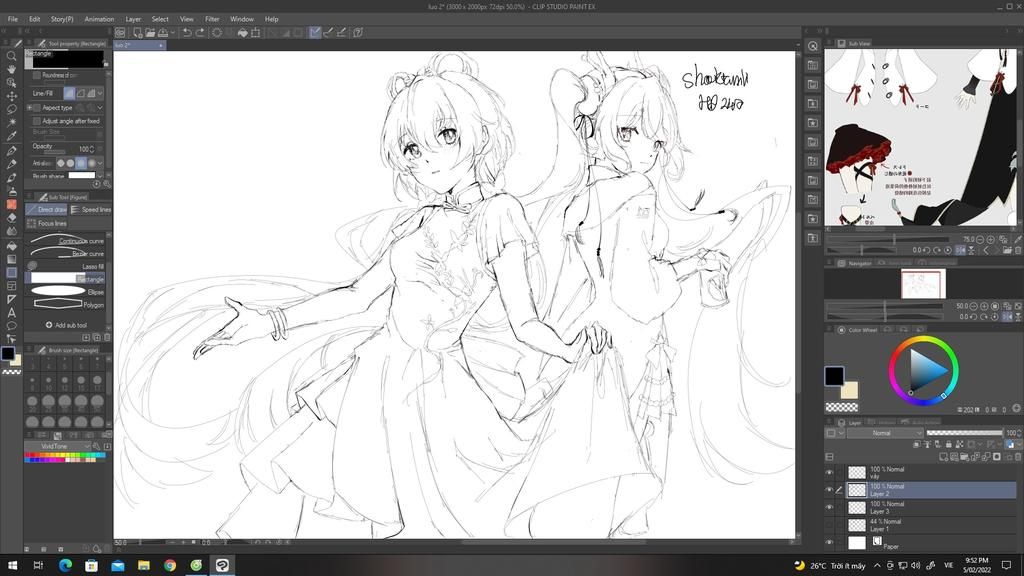Viewport: 1024px width, 576px height.
Task: Select Layer 3 row in Layer palette
Action: point(931,507)
